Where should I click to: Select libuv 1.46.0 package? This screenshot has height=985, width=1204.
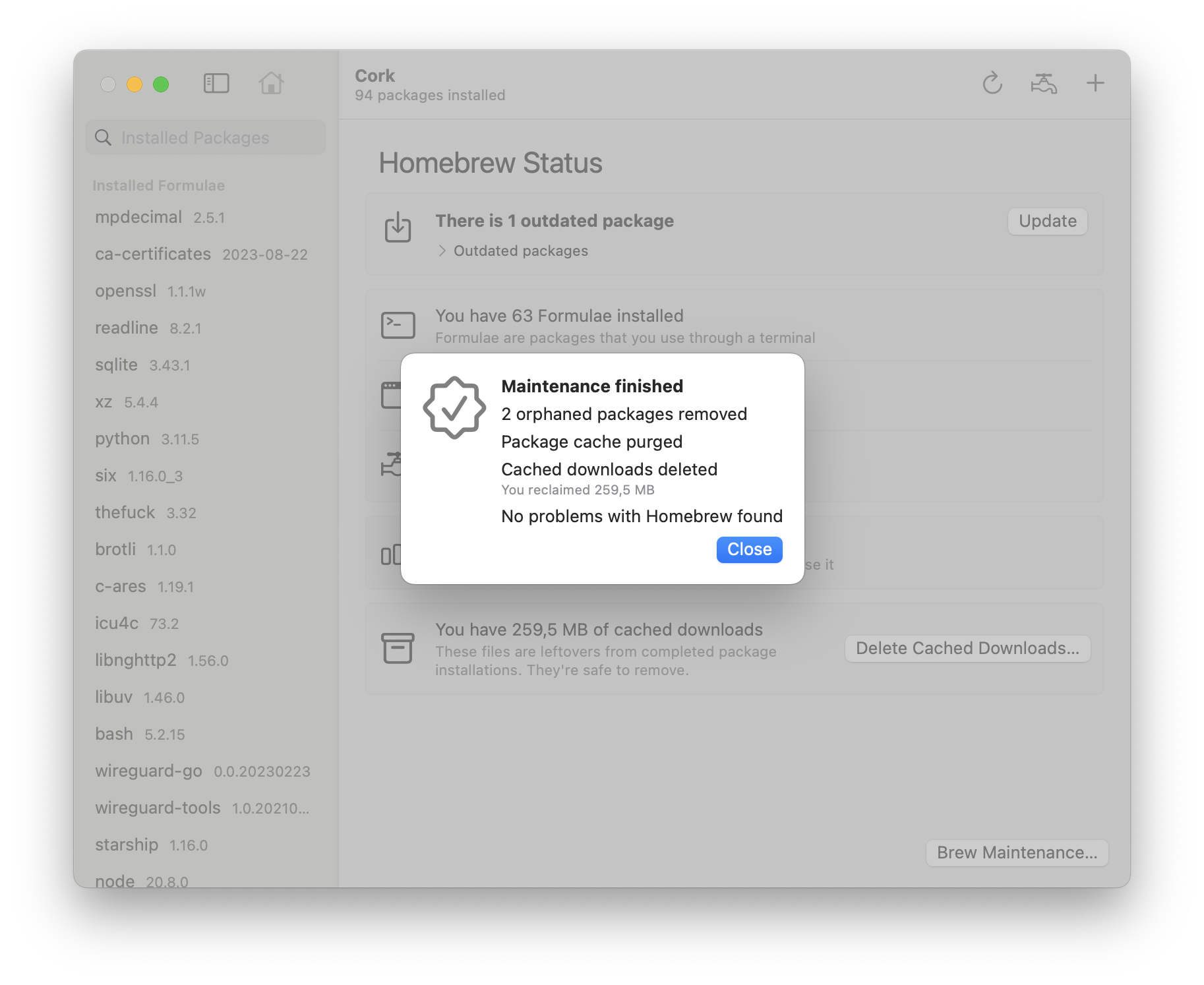point(206,698)
